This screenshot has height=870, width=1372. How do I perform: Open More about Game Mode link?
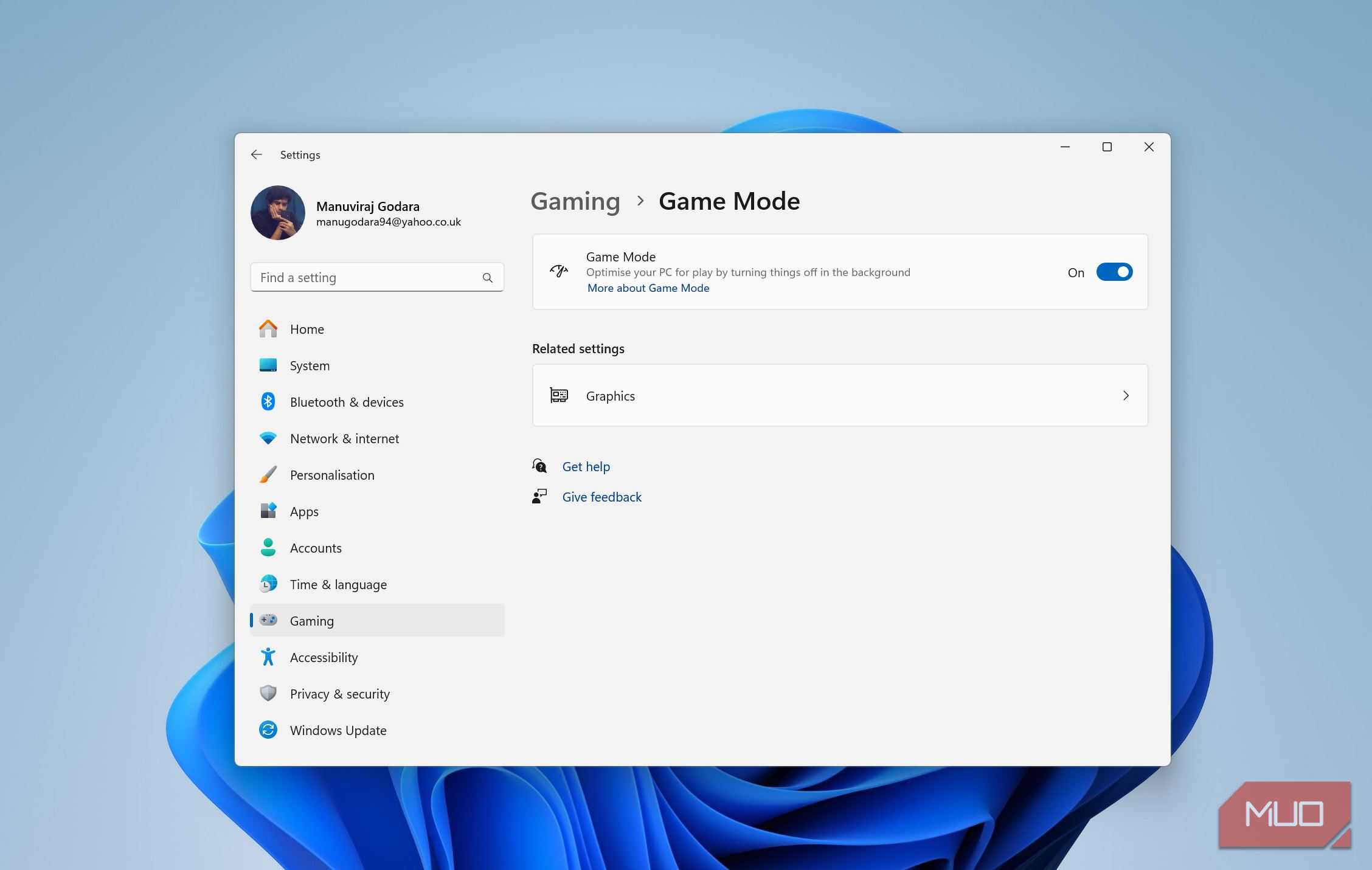648,288
